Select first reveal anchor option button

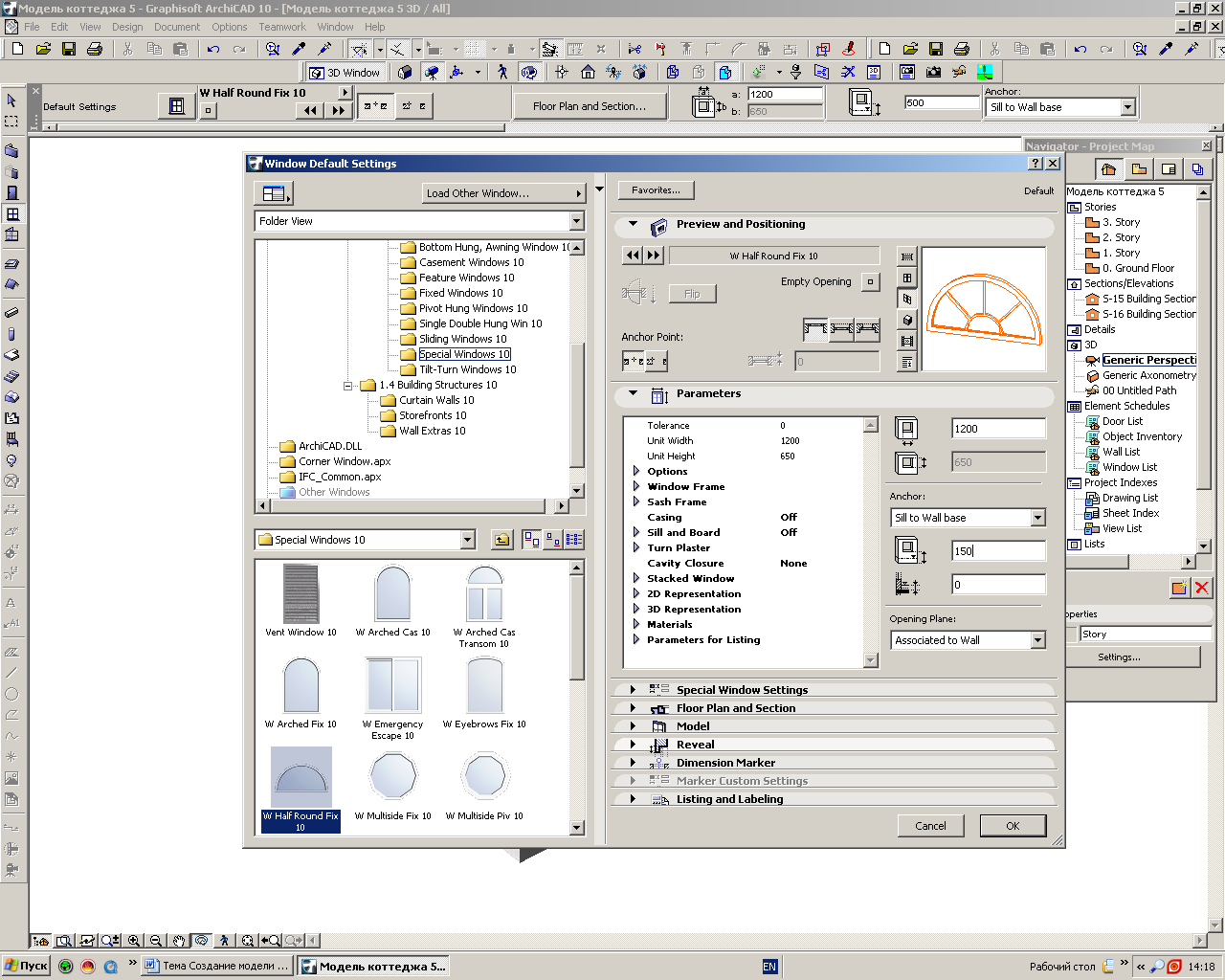tap(815, 329)
